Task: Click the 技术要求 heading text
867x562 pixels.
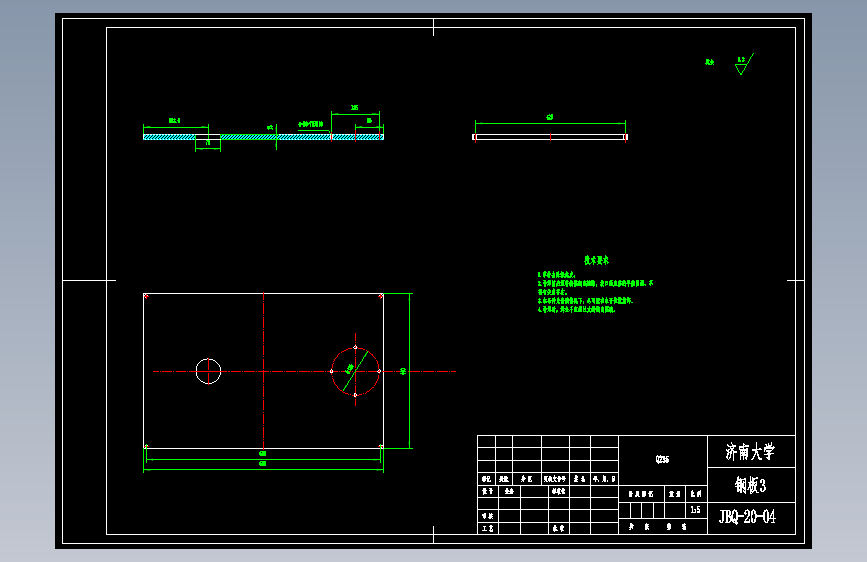Action: click(x=596, y=260)
